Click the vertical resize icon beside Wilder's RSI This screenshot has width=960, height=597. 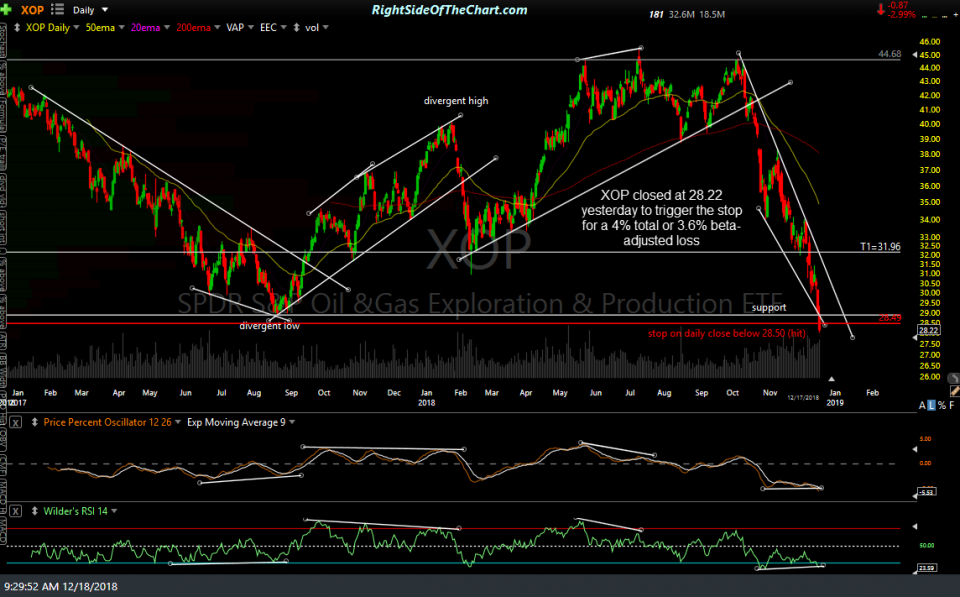pyautogui.click(x=34, y=511)
